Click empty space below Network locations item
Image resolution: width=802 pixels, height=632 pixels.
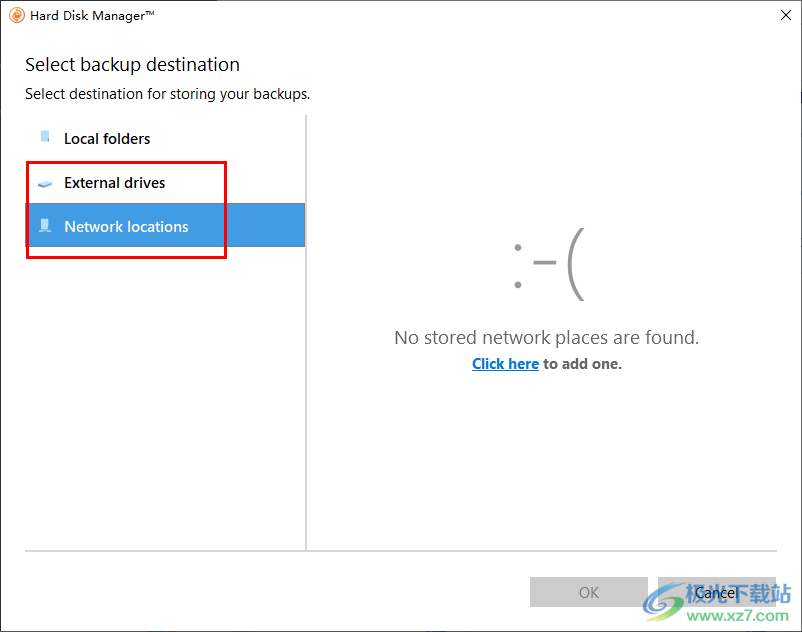[x=165, y=399]
